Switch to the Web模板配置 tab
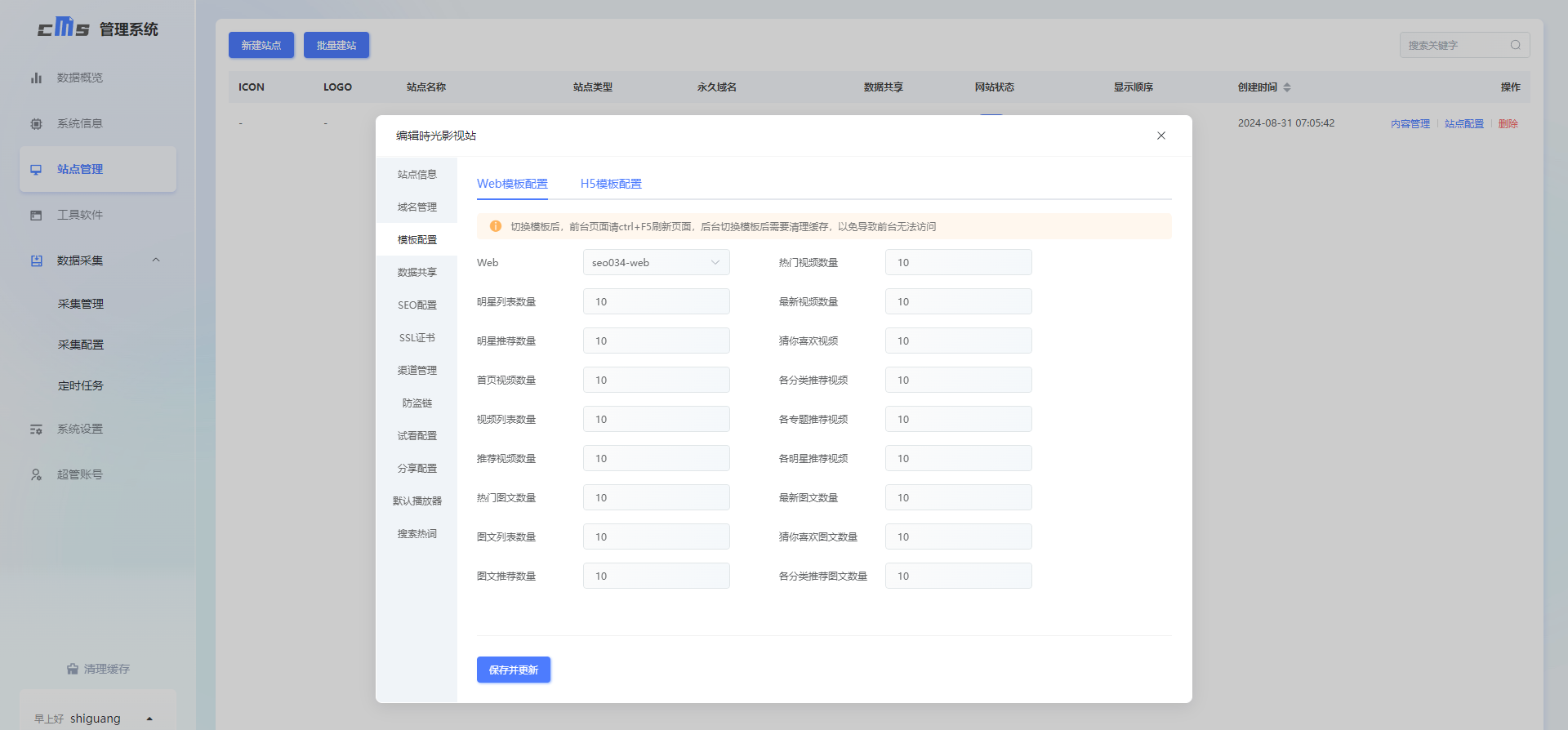This screenshot has height=730, width=1568. pos(512,184)
